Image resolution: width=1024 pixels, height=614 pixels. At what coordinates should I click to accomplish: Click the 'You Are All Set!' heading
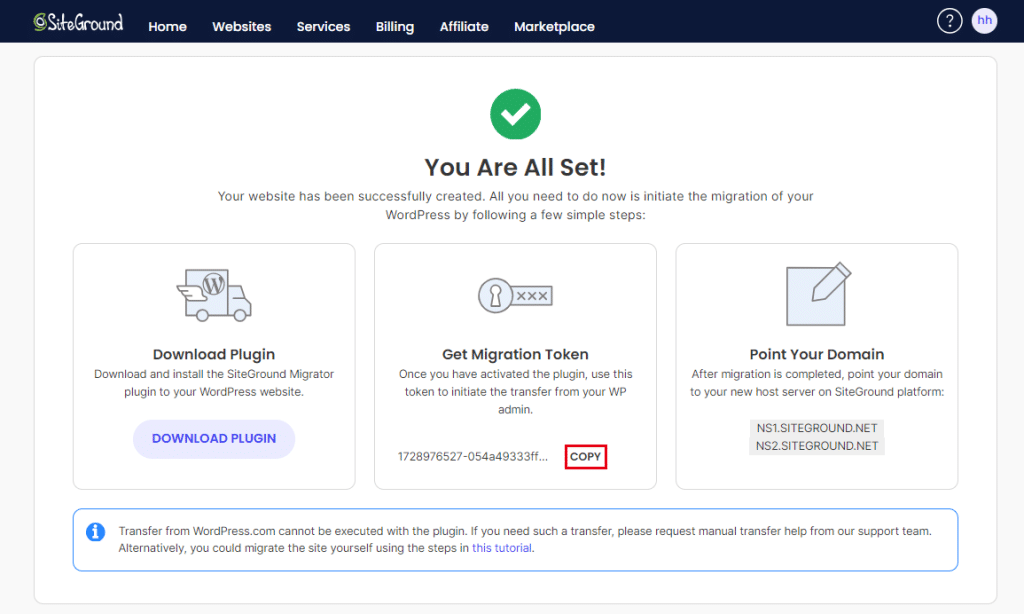(515, 167)
